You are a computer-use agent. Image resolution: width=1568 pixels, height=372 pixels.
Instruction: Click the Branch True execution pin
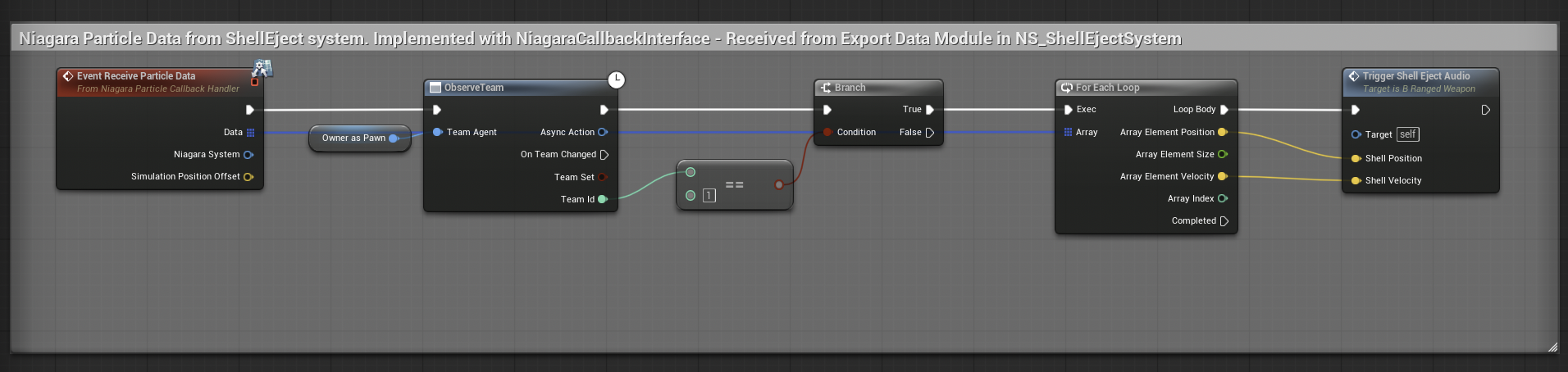(x=929, y=109)
